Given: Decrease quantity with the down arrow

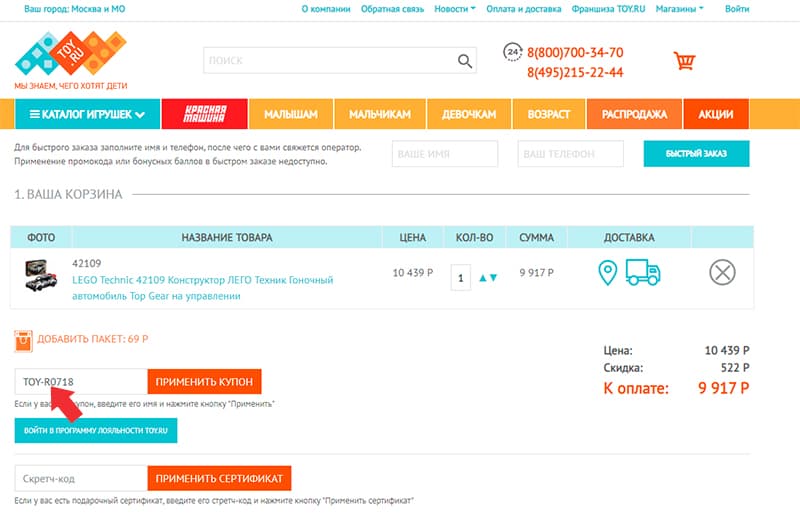Looking at the screenshot, I should (493, 278).
